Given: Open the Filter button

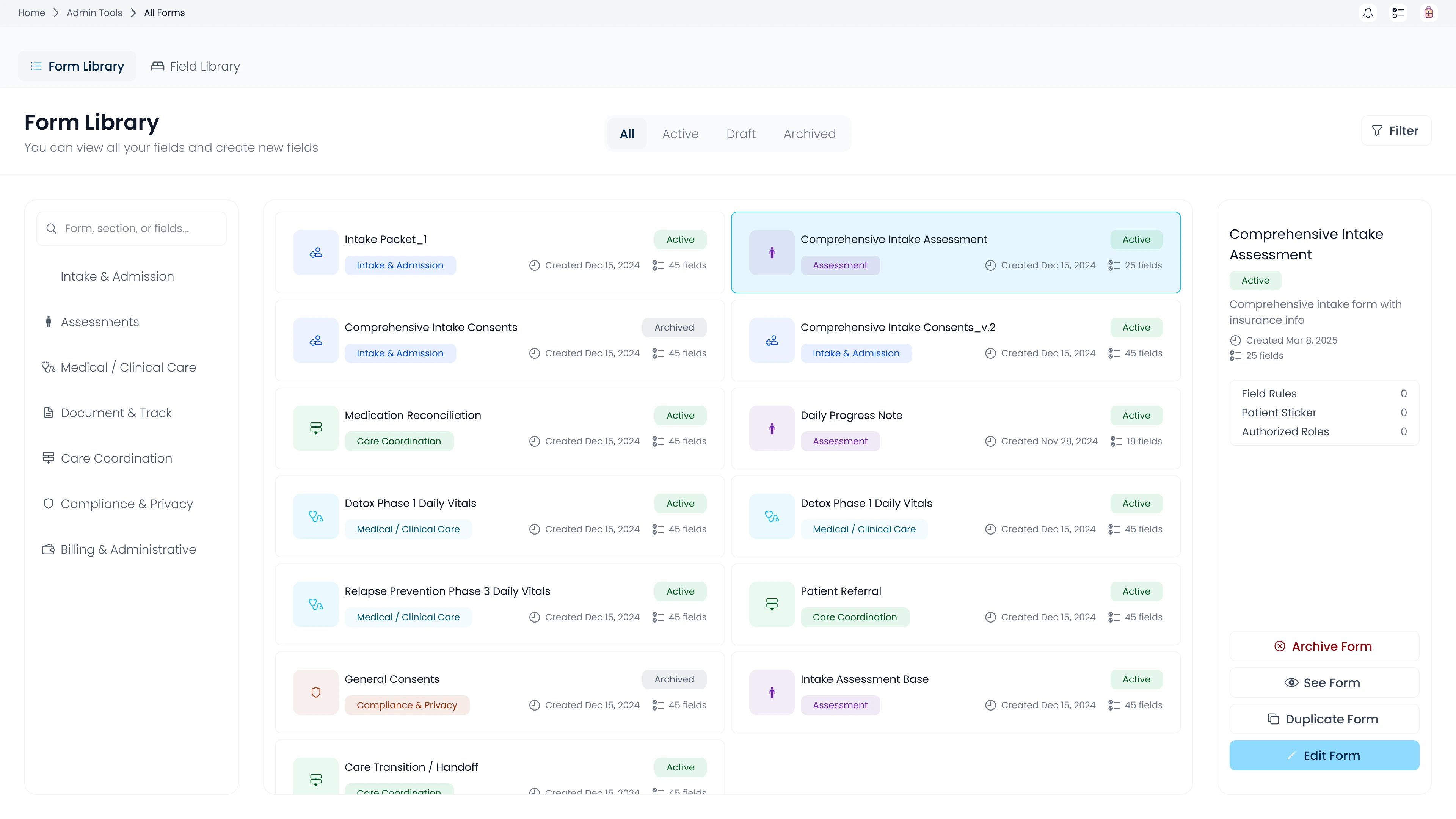Looking at the screenshot, I should pyautogui.click(x=1395, y=130).
